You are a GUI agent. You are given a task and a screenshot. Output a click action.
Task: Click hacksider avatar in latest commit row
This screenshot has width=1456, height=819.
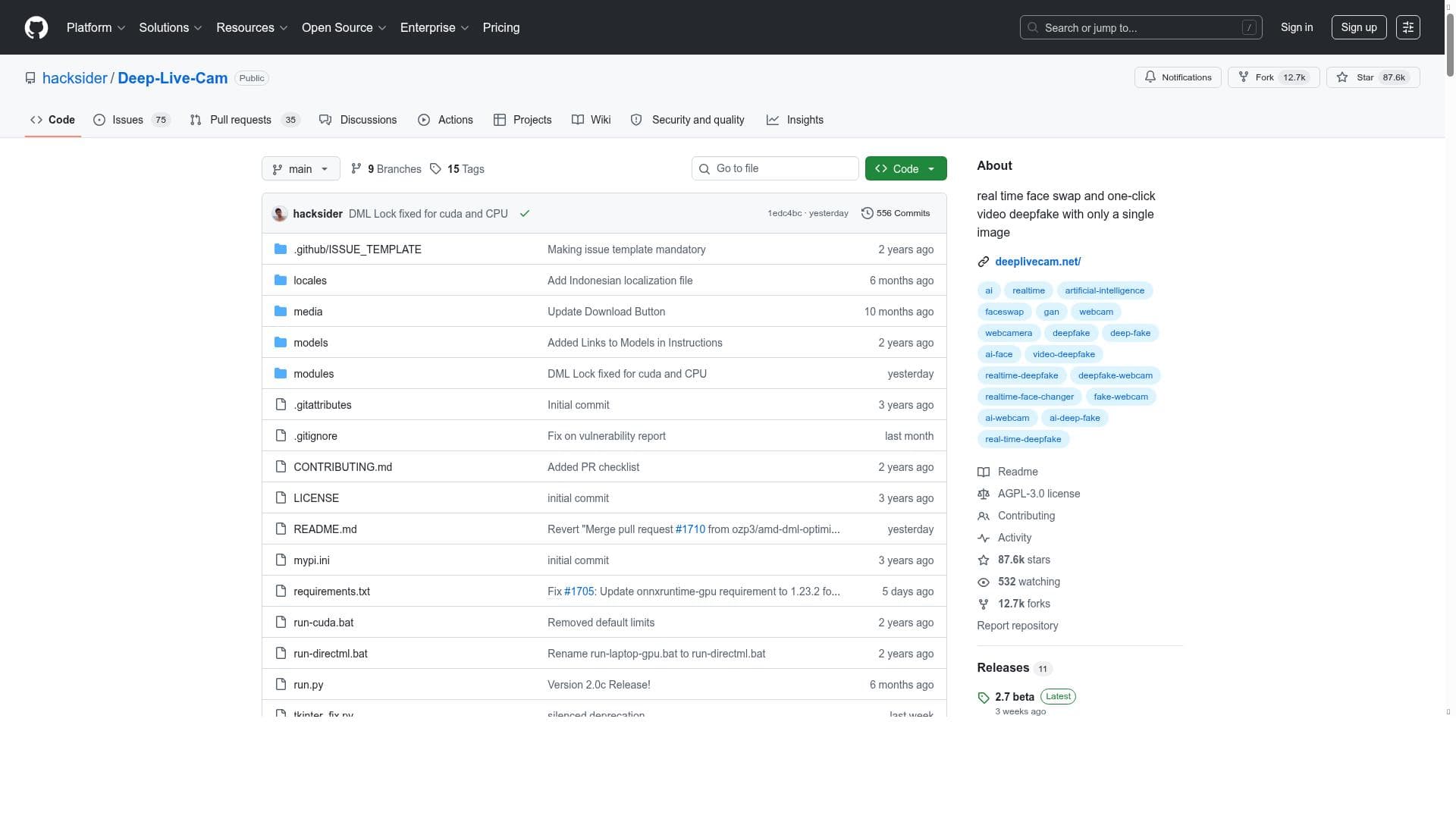tap(280, 214)
